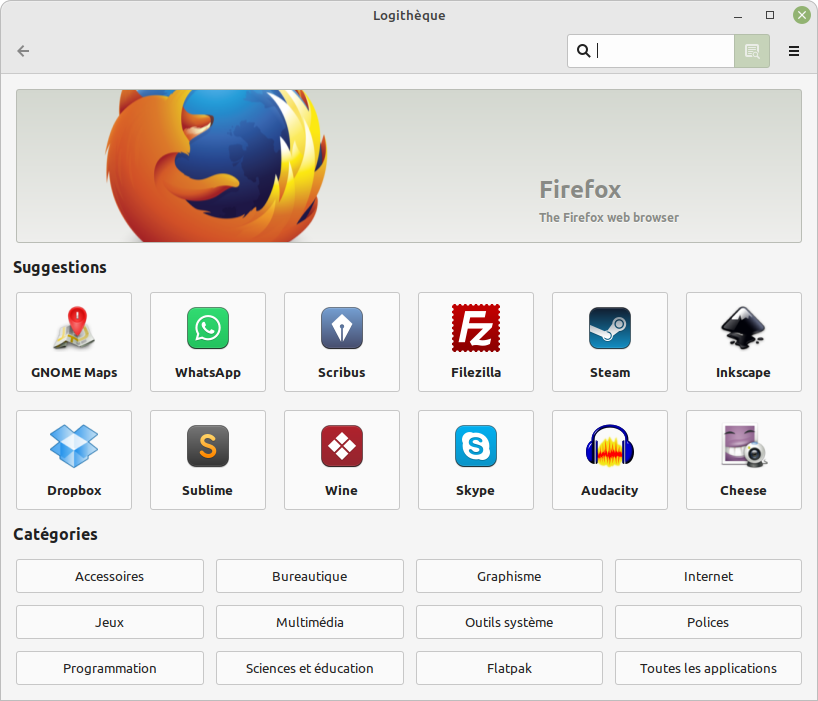Minimize the Logithèque window
818x701 pixels.
[x=738, y=16]
